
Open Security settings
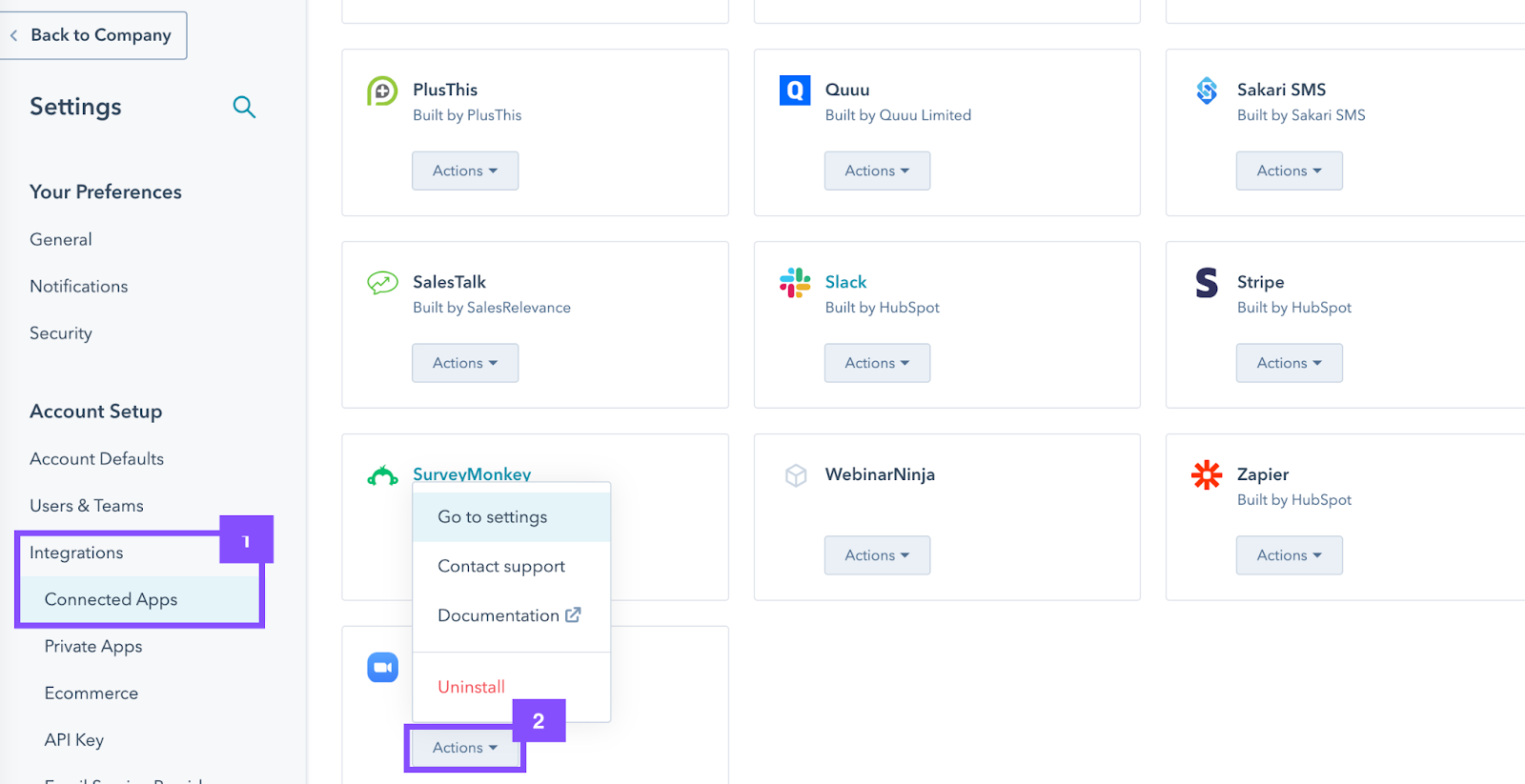[x=61, y=333]
